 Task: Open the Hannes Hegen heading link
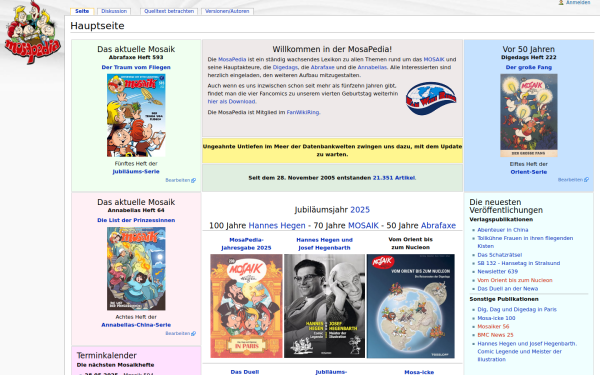coord(277,226)
